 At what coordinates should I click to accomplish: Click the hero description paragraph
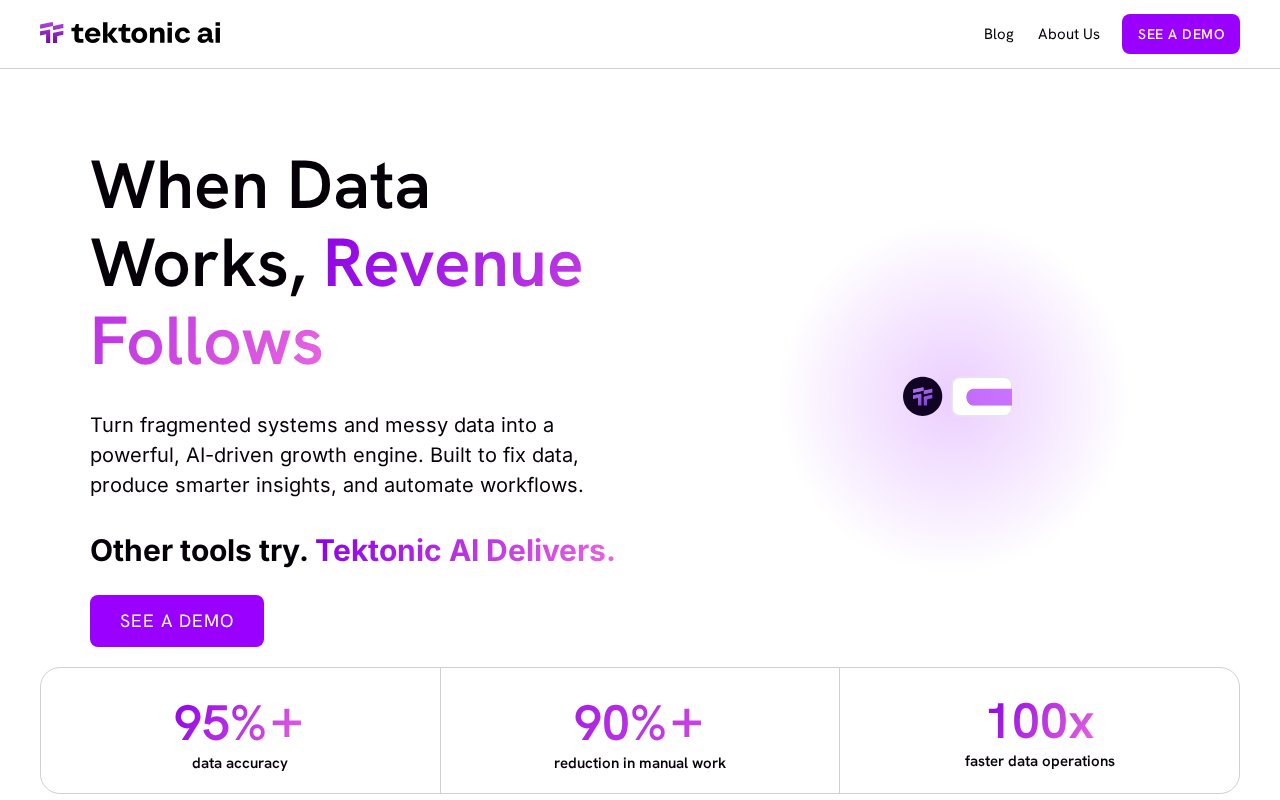pyautogui.click(x=337, y=455)
